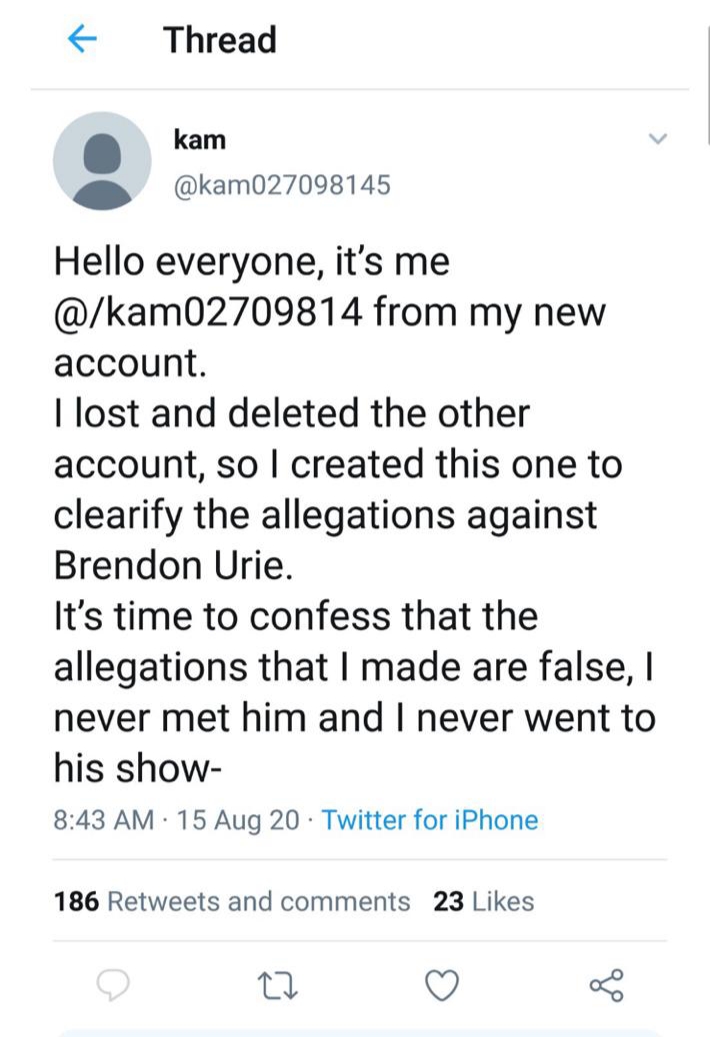This screenshot has height=1037, width=710.
Task: Share the tweet using the share icon
Action: coord(606,985)
